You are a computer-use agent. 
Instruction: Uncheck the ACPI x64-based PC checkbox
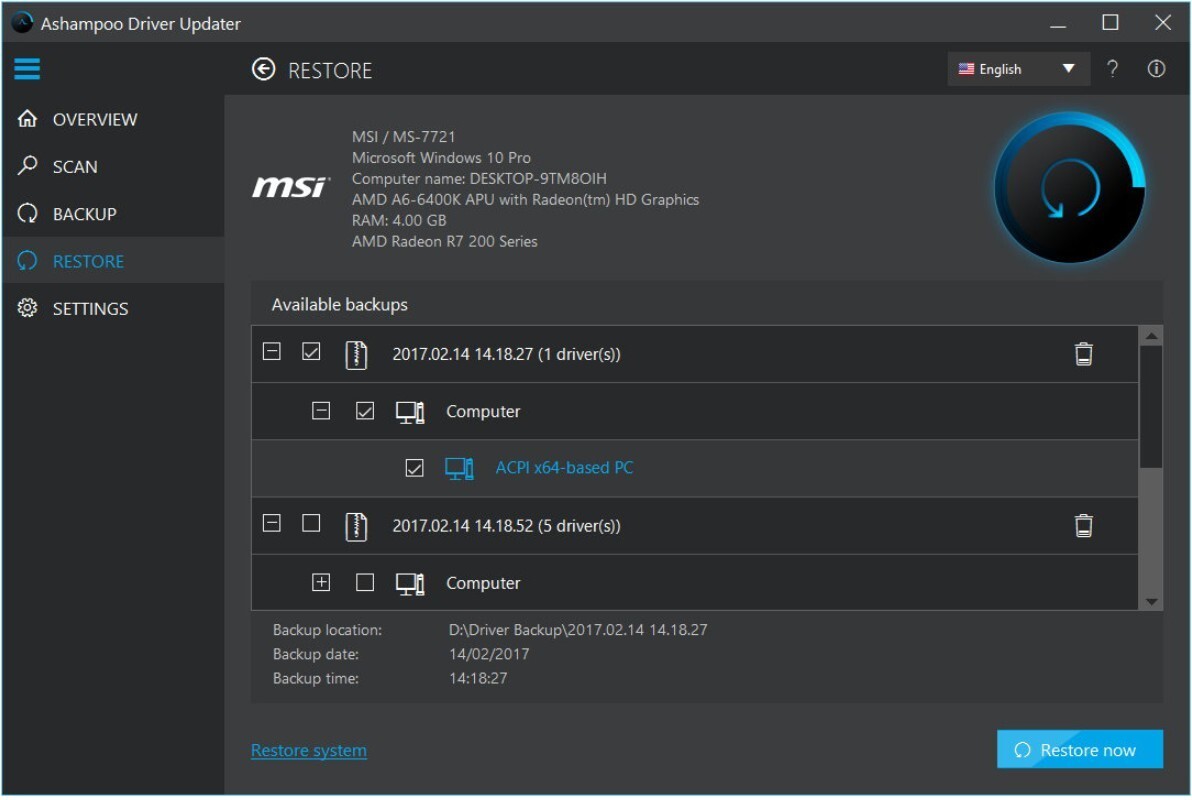pyautogui.click(x=414, y=468)
